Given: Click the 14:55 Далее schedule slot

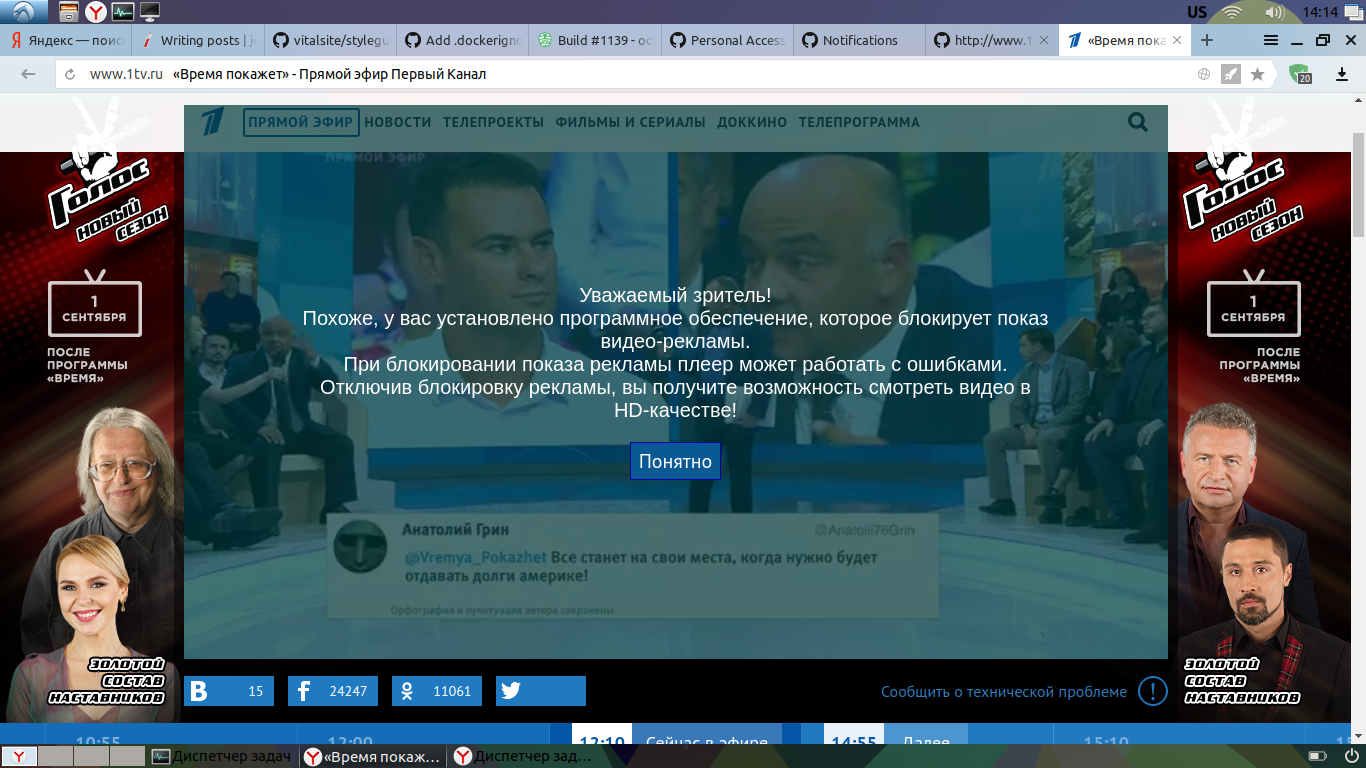Looking at the screenshot, I should tap(896, 735).
